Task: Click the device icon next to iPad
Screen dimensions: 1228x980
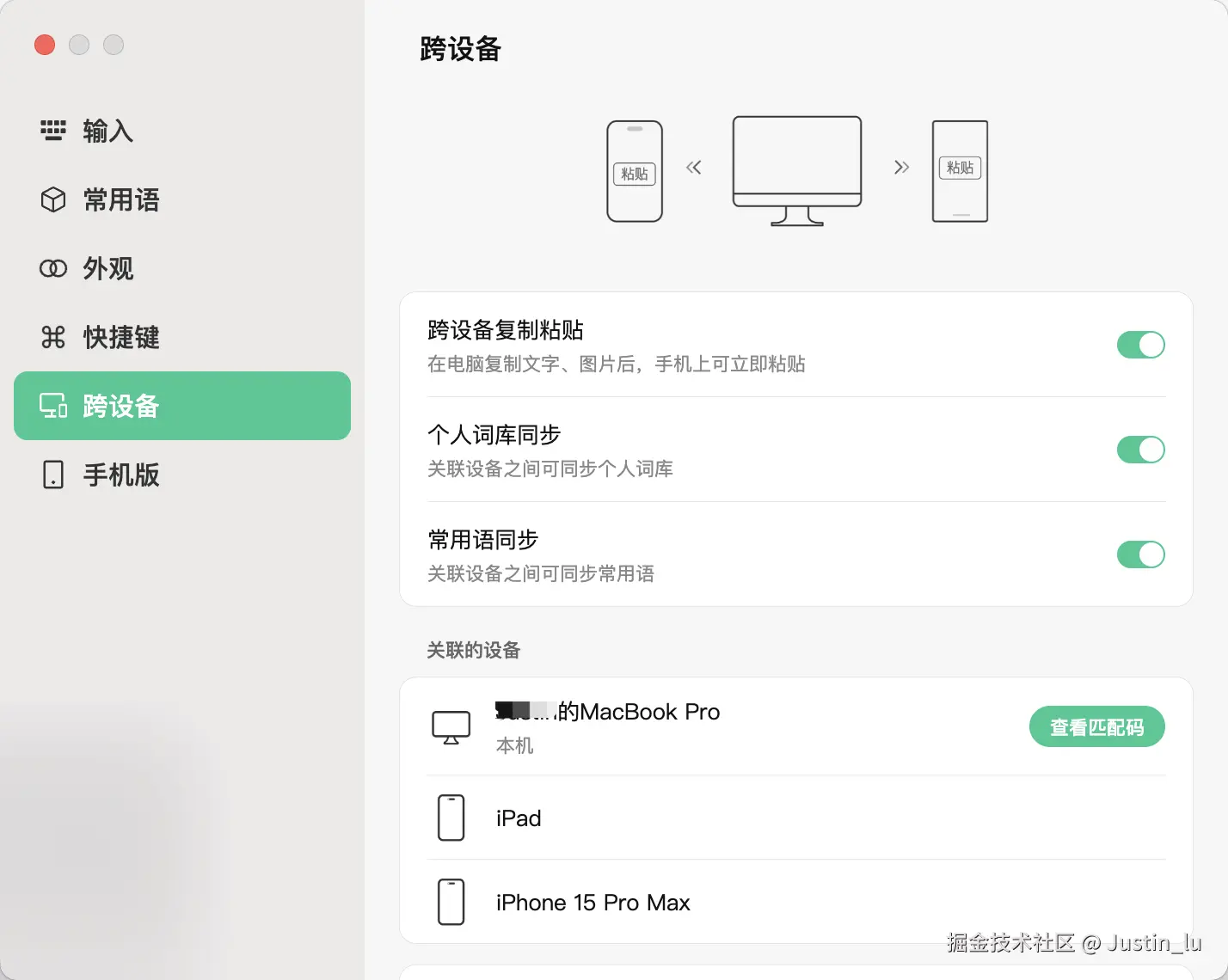Action: tap(451, 818)
